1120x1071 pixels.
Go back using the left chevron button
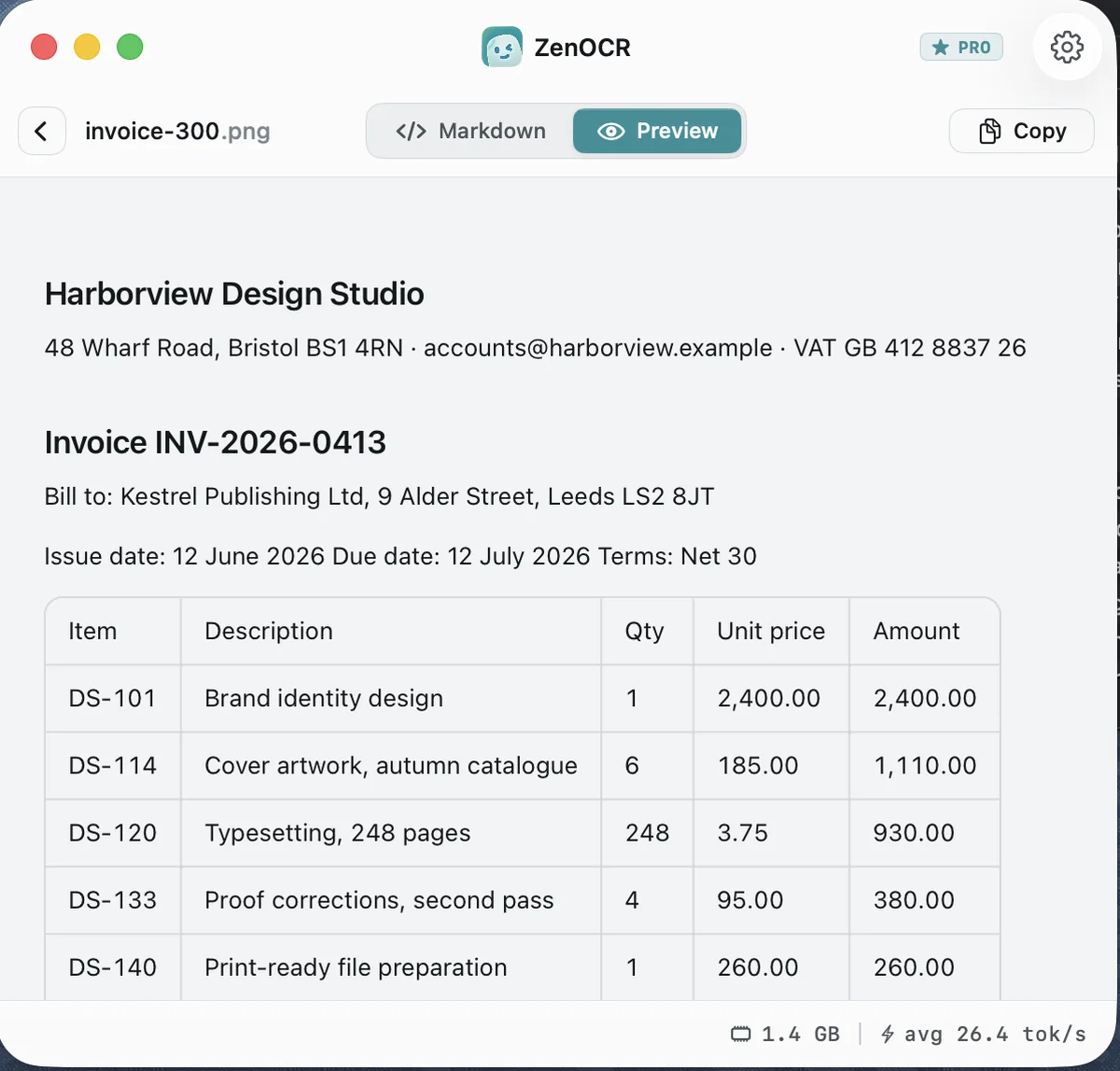[42, 131]
